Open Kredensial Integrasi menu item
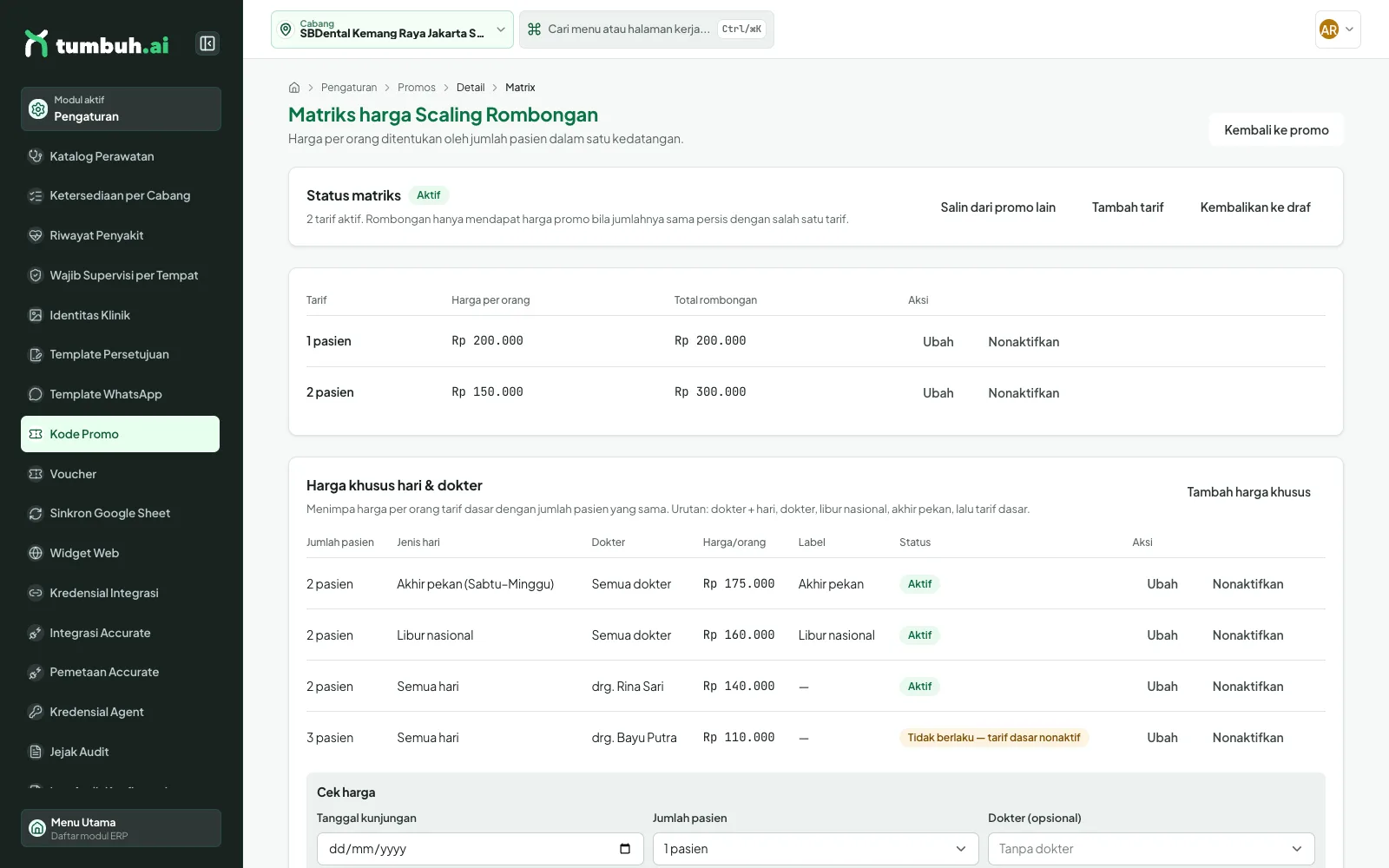This screenshot has height=868, width=1389. (120, 593)
